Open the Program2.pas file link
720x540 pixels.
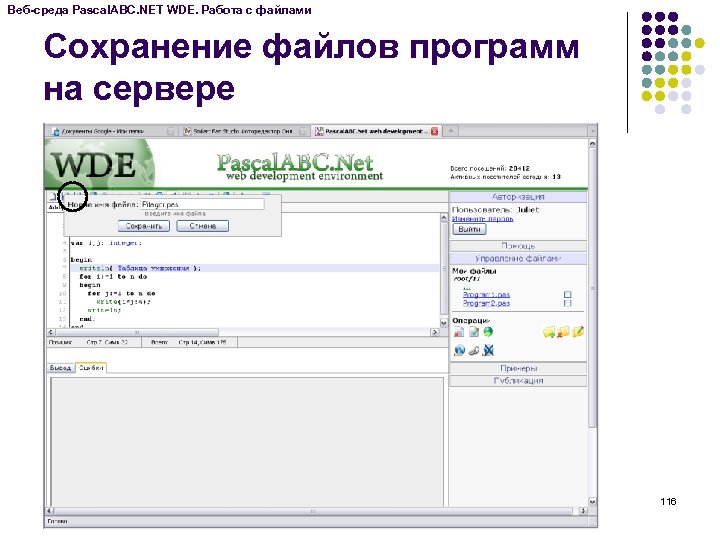click(486, 304)
